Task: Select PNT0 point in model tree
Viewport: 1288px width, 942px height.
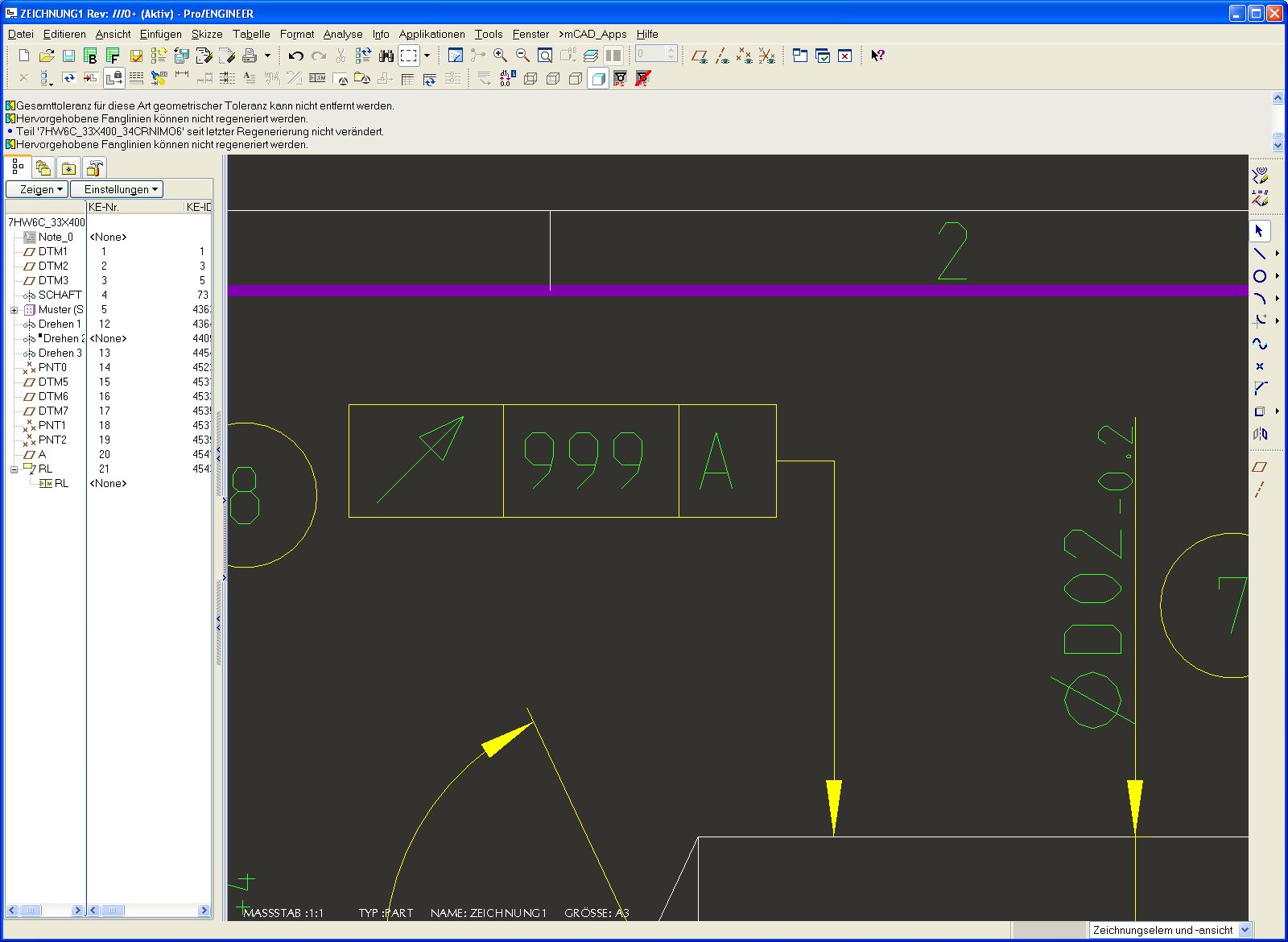Action: click(52, 367)
